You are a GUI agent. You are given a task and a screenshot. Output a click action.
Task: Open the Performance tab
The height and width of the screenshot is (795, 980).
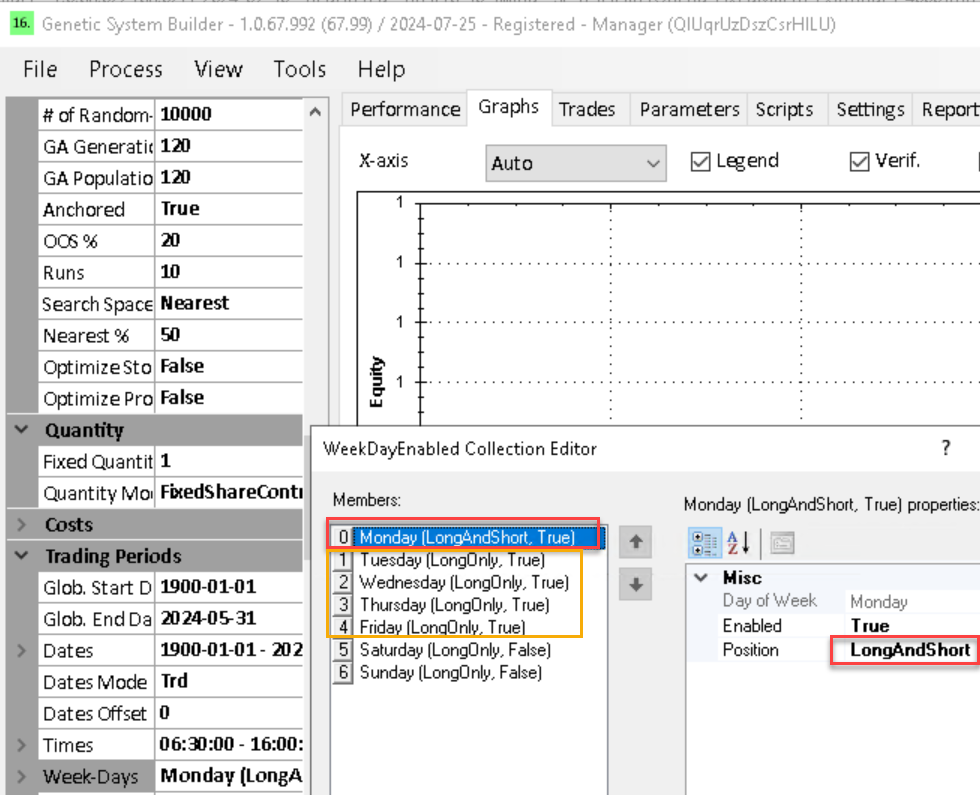coord(405,109)
